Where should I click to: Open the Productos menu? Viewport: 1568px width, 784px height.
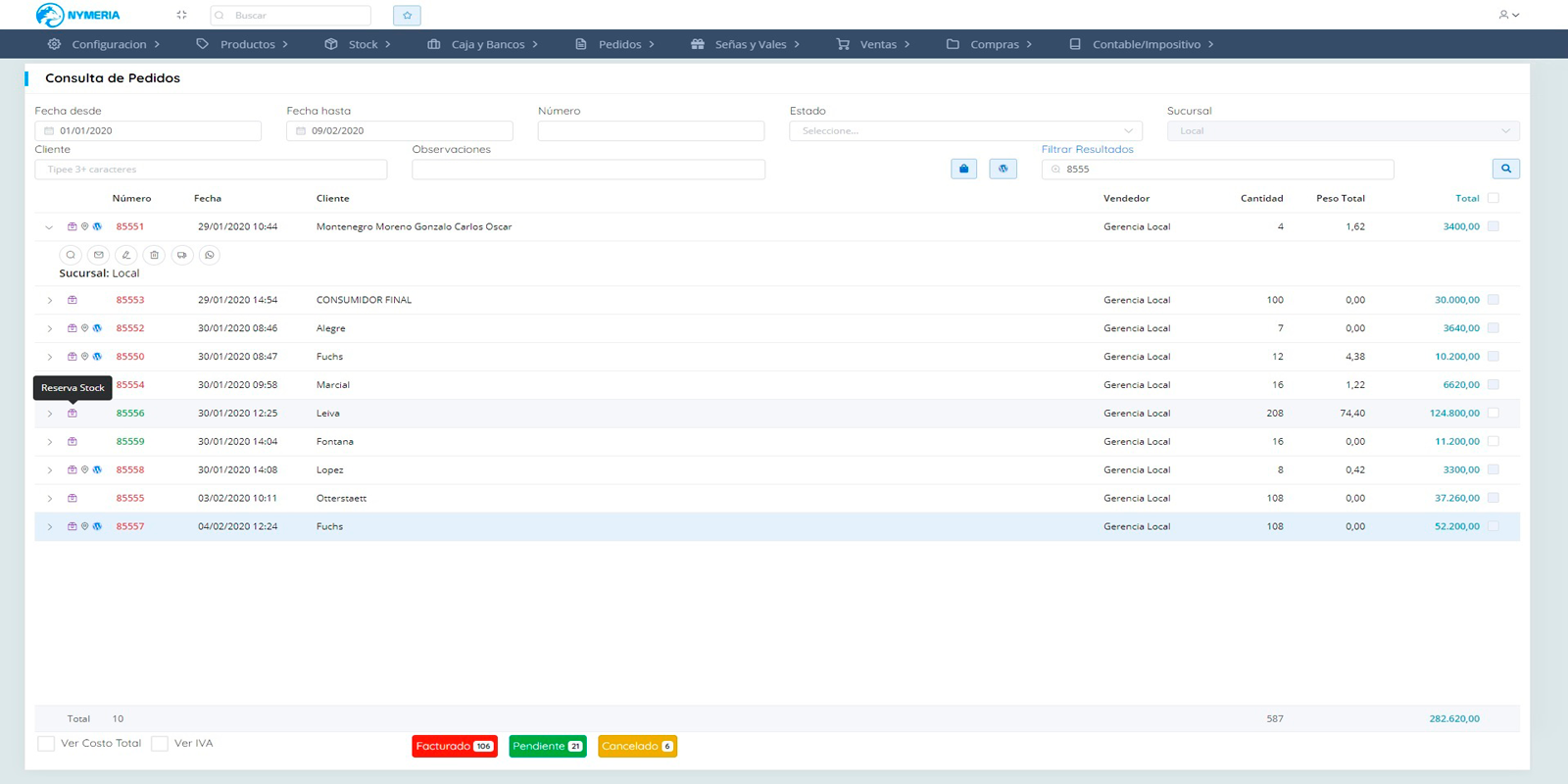pyautogui.click(x=242, y=44)
